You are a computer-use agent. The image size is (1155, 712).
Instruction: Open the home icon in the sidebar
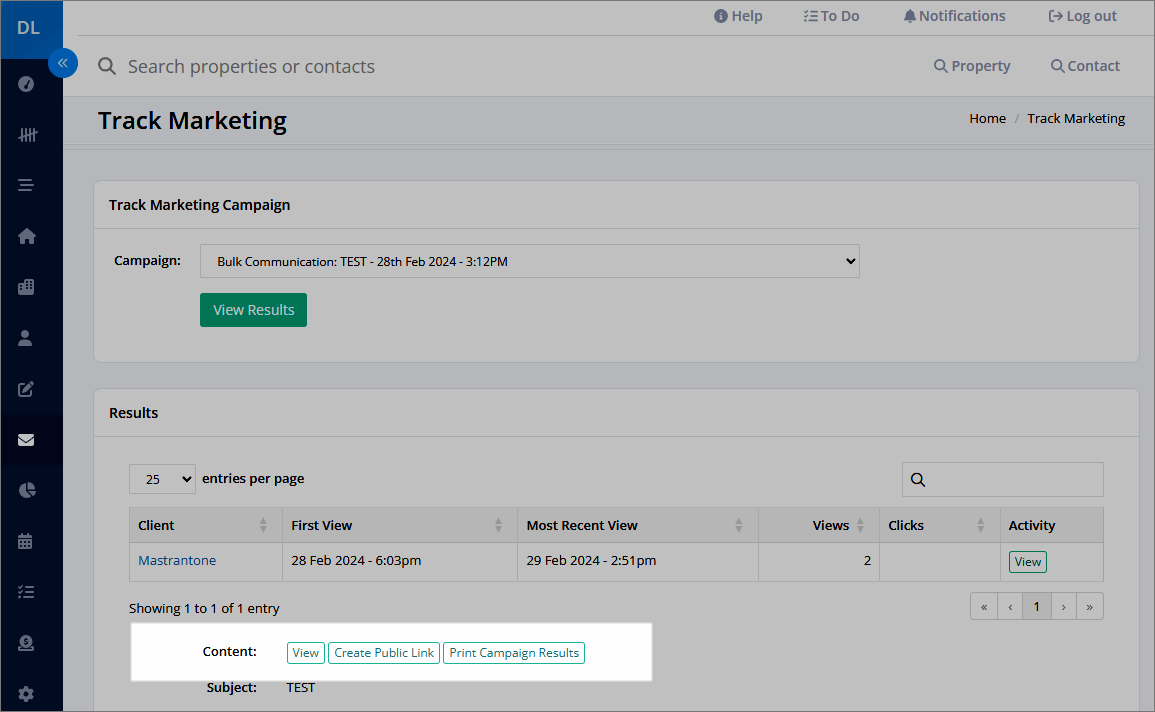coord(27,236)
